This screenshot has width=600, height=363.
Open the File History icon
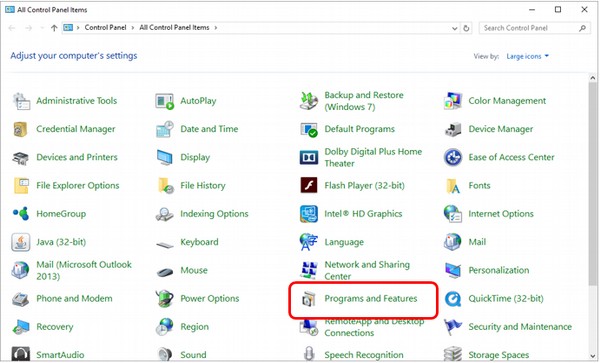click(166, 186)
